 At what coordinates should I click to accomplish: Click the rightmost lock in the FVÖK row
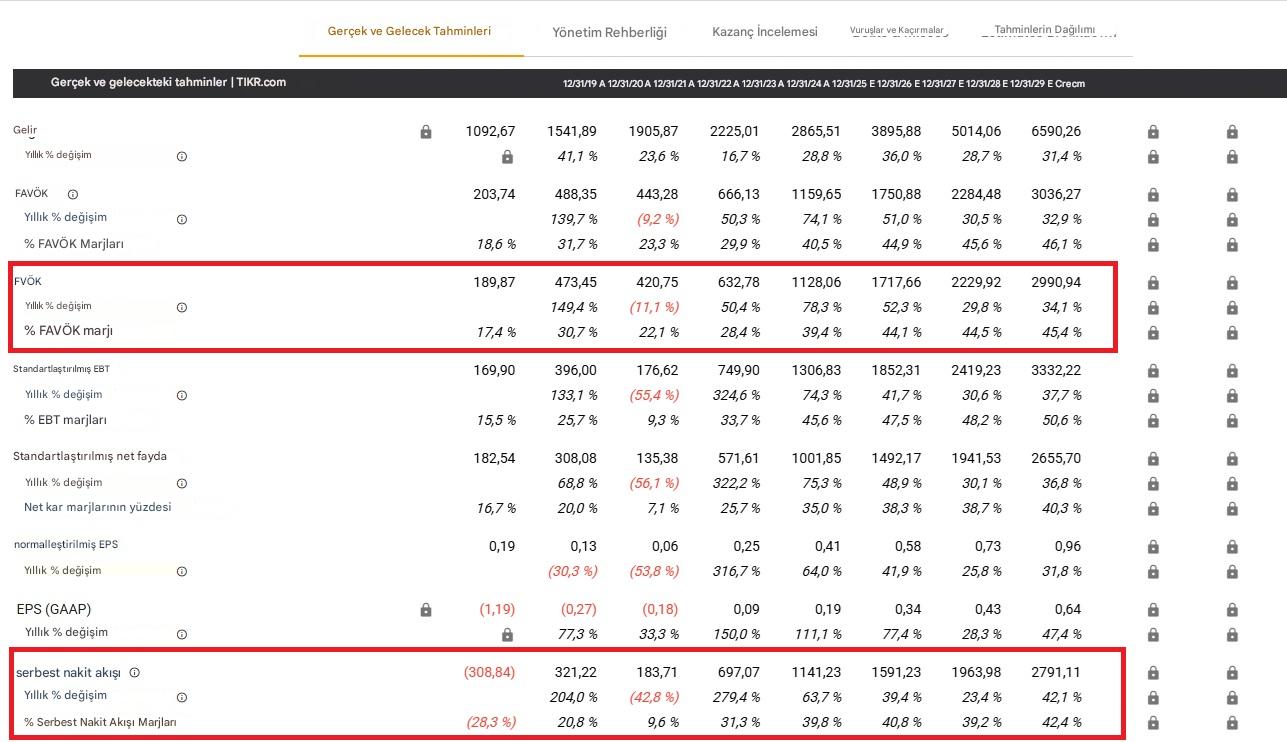(x=1232, y=283)
